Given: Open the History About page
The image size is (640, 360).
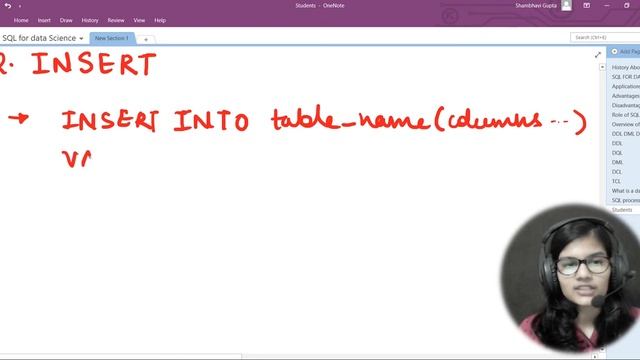Looking at the screenshot, I should click(x=625, y=67).
